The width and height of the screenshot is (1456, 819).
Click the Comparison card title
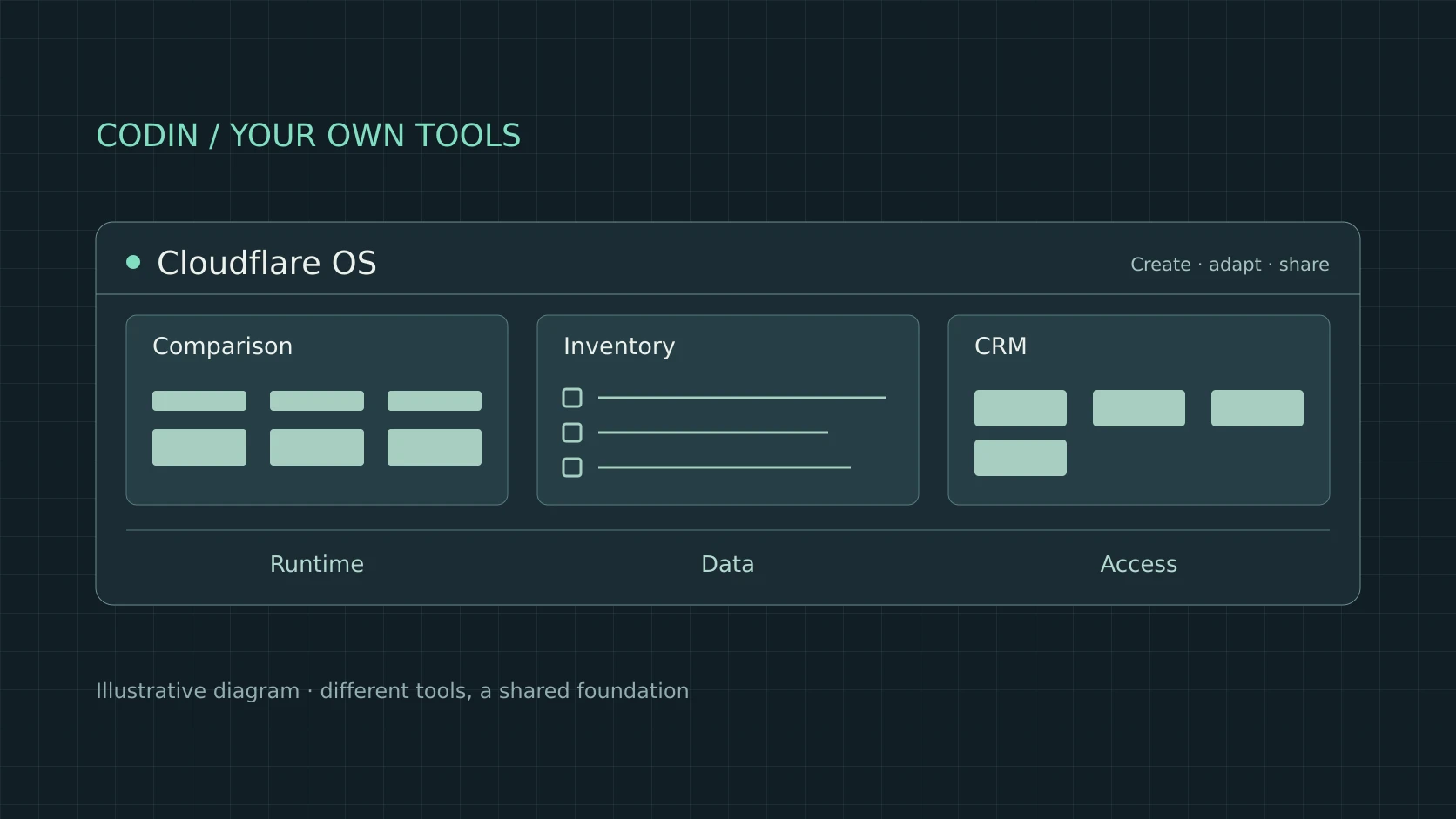pos(222,346)
